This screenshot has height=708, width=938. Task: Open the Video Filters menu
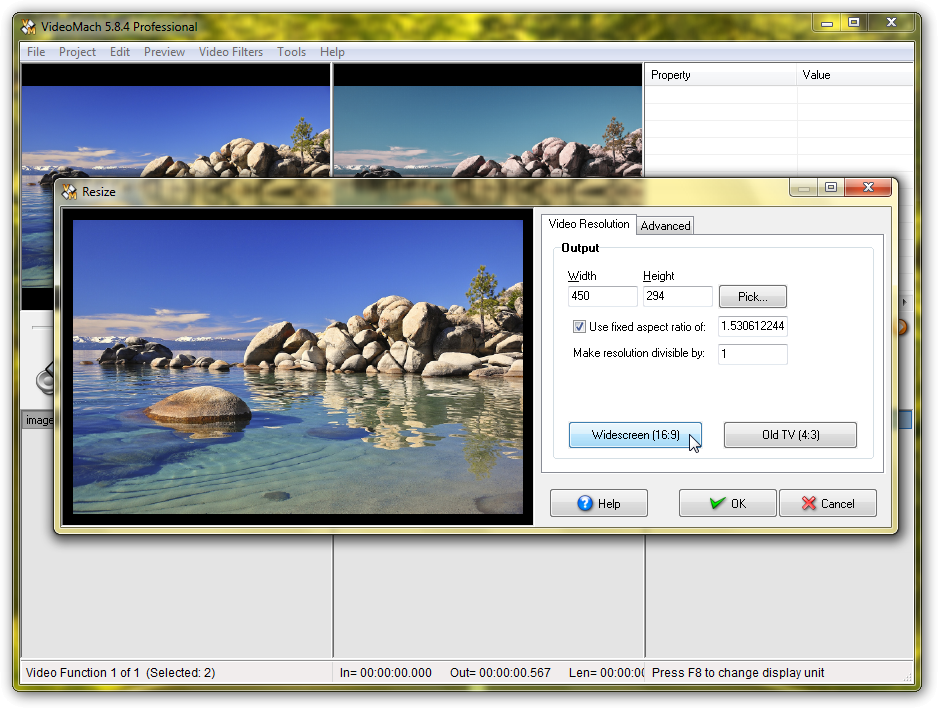pyautogui.click(x=231, y=52)
